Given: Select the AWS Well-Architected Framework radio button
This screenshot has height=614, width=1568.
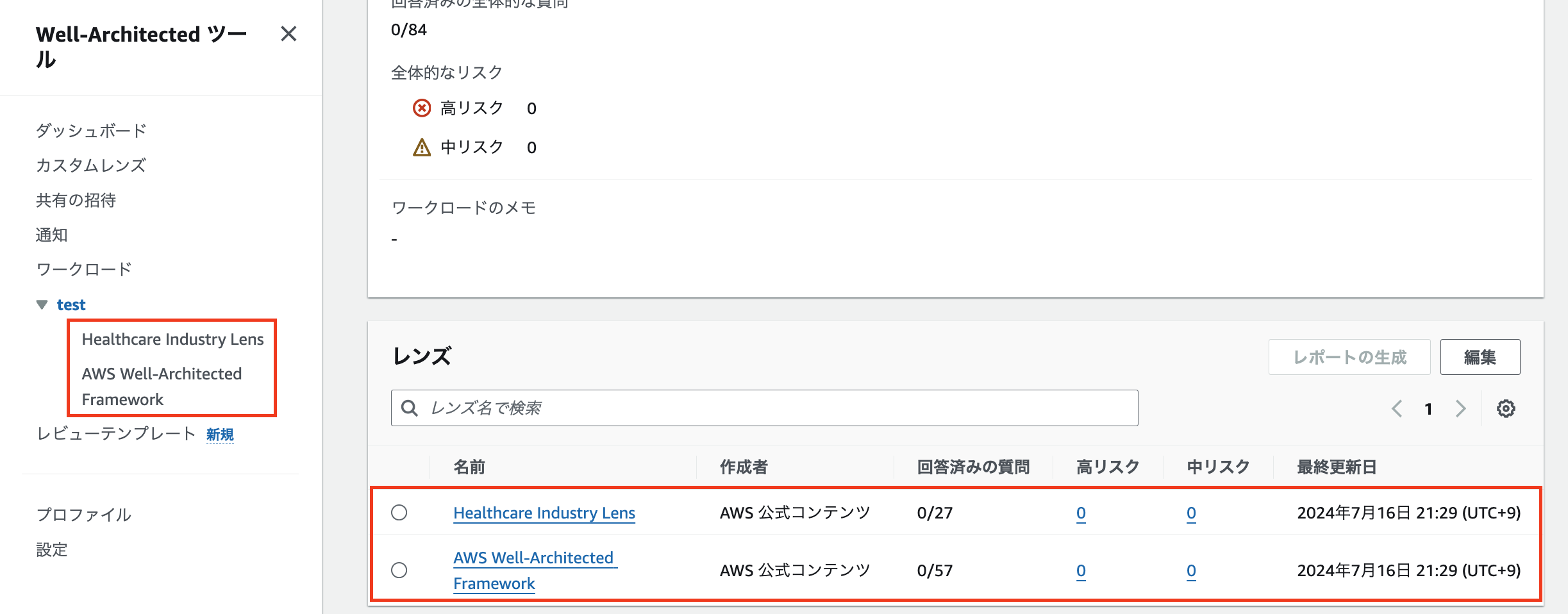Looking at the screenshot, I should pos(399,570).
